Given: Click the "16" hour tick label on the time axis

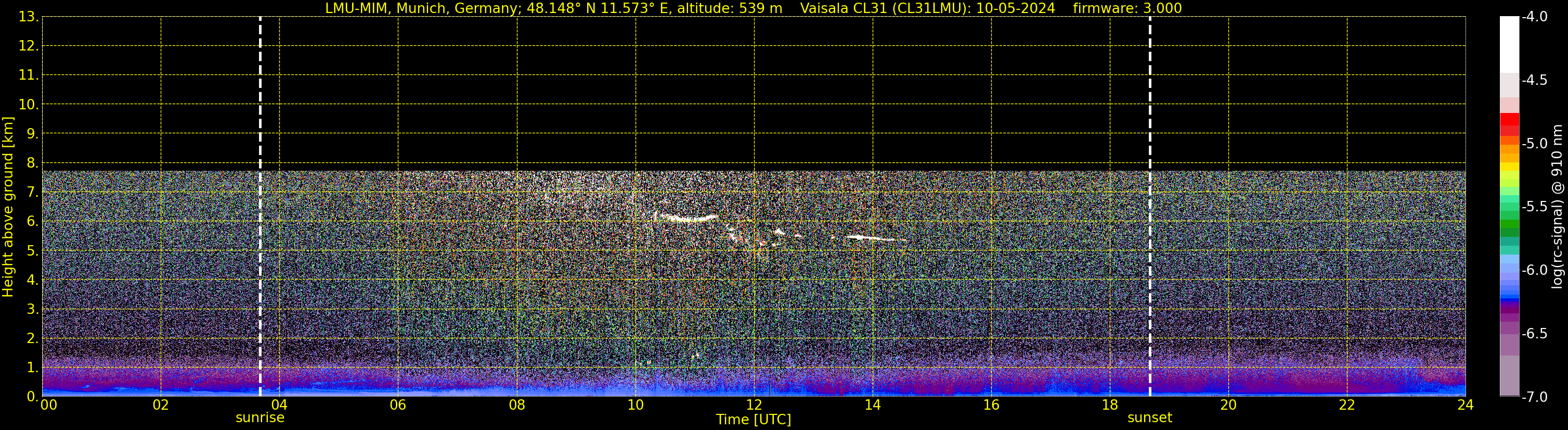Looking at the screenshot, I should pos(992,405).
